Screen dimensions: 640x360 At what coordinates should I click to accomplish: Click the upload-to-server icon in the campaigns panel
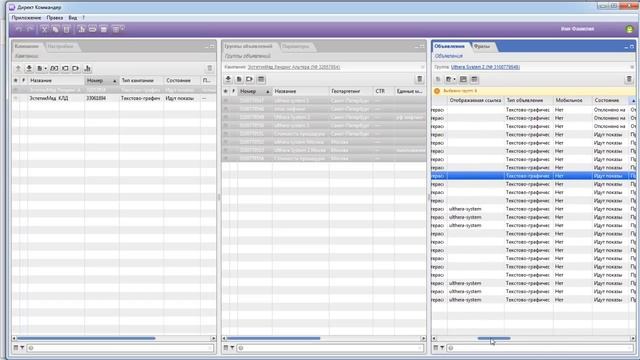coord(18,68)
